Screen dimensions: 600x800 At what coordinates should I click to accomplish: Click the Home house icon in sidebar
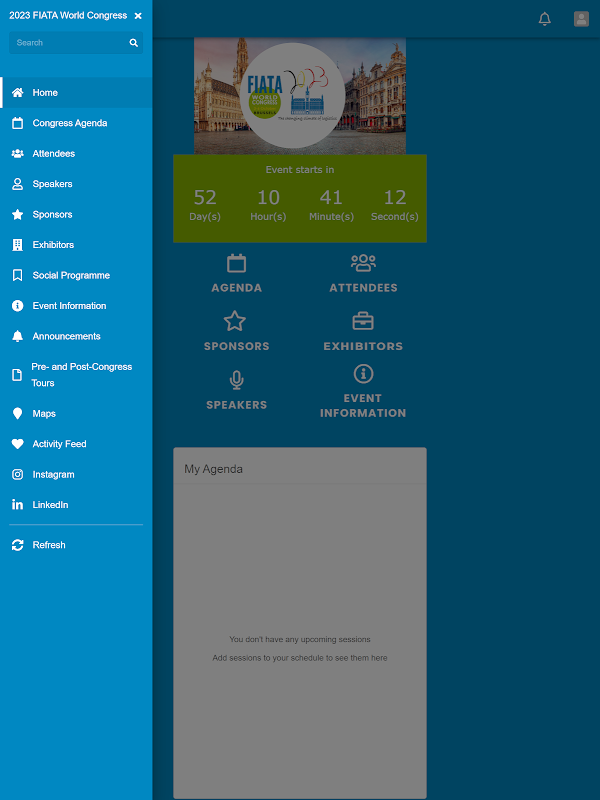point(17,92)
